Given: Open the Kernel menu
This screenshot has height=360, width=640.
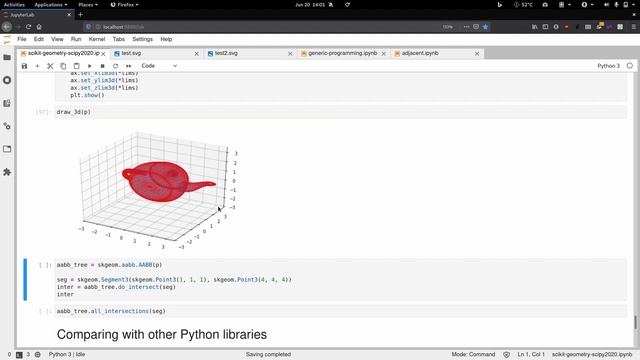Looking at the screenshot, I should [x=97, y=39].
